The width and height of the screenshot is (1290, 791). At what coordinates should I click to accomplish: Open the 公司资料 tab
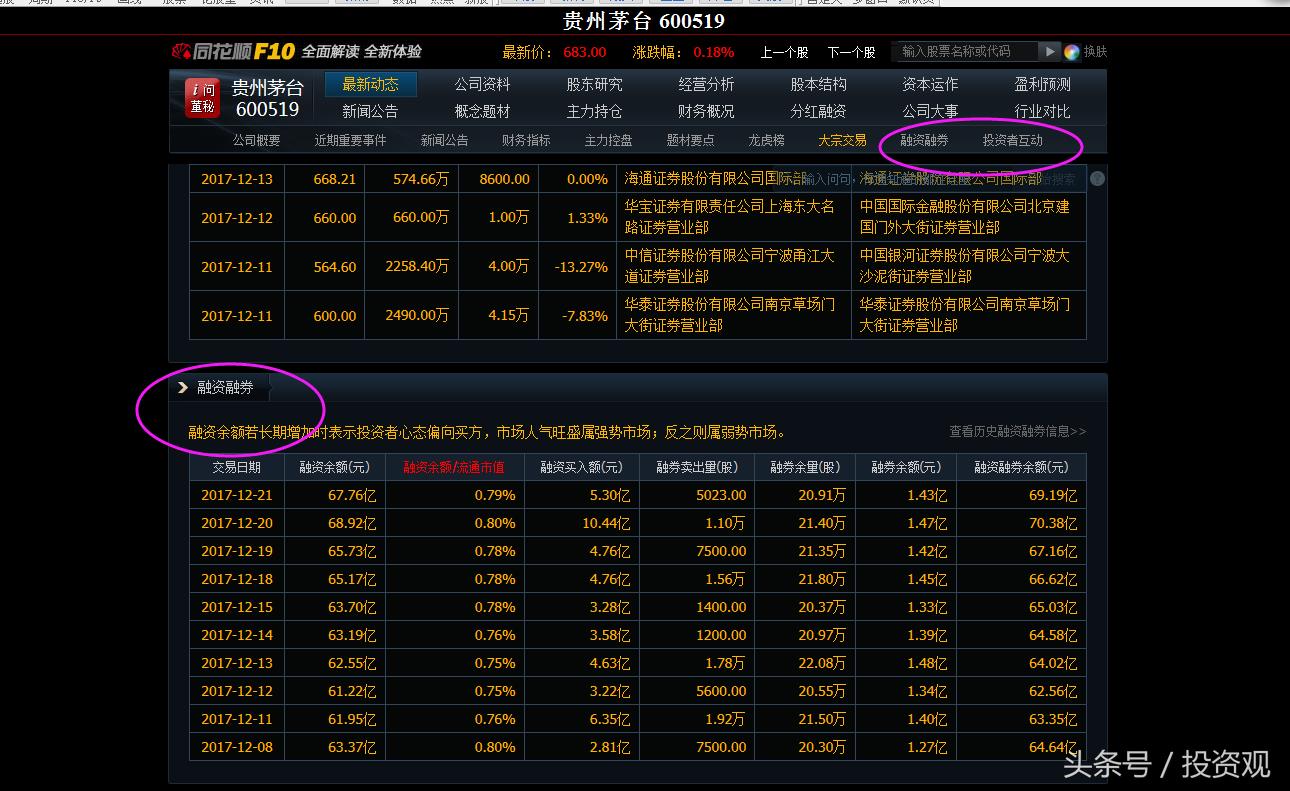pos(482,84)
